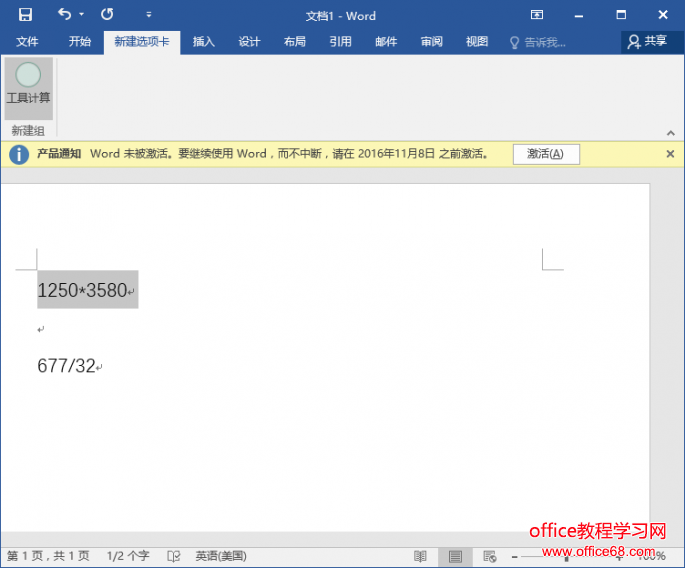Click page count 第1页,共1页 in status bar
This screenshot has height=568, width=685.
[x=48, y=556]
